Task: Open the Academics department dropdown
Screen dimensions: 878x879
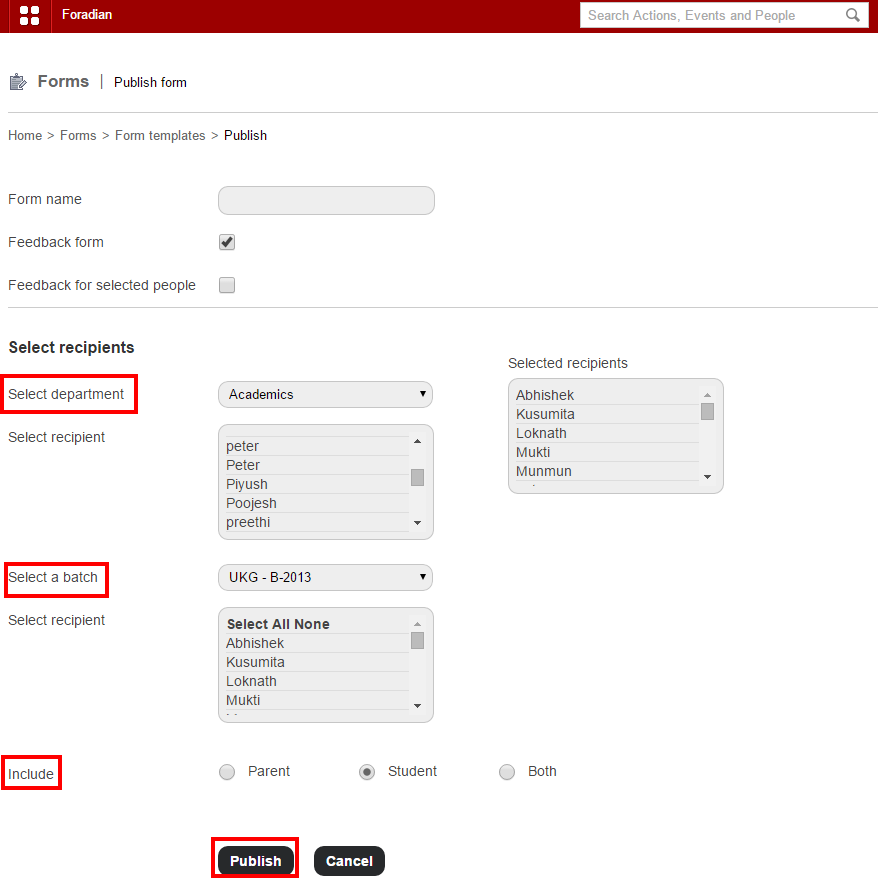Action: pyautogui.click(x=325, y=394)
